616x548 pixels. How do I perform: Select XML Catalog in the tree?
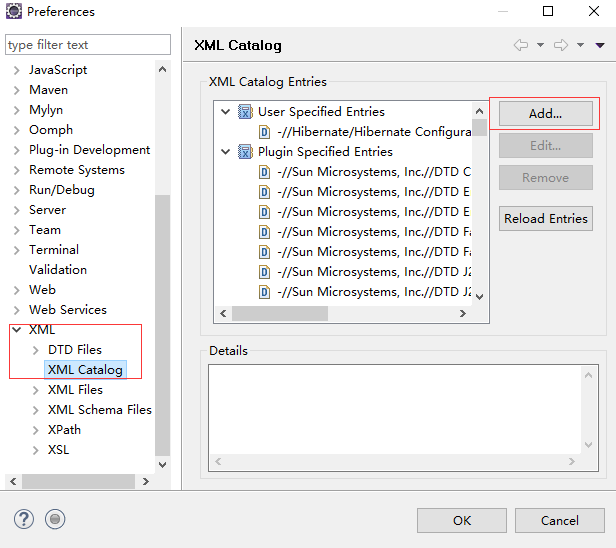click(85, 370)
